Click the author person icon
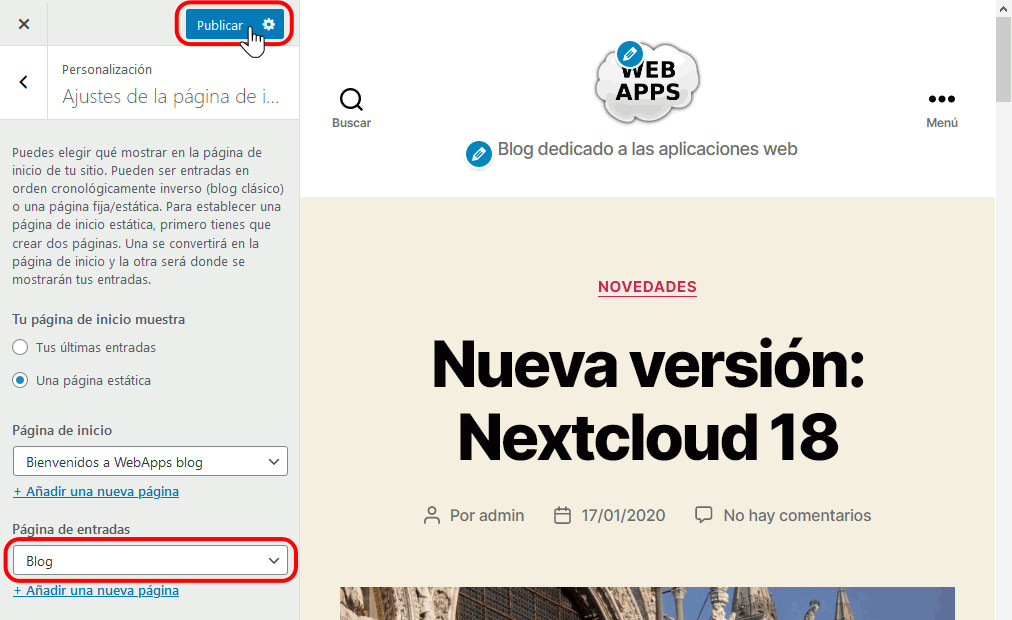This screenshot has width=1012, height=620. tap(432, 515)
